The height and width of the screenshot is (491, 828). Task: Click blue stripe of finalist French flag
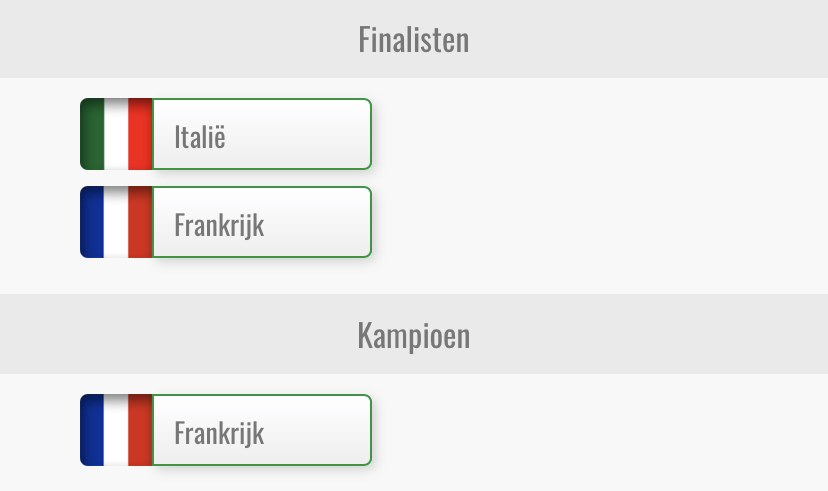pos(92,222)
